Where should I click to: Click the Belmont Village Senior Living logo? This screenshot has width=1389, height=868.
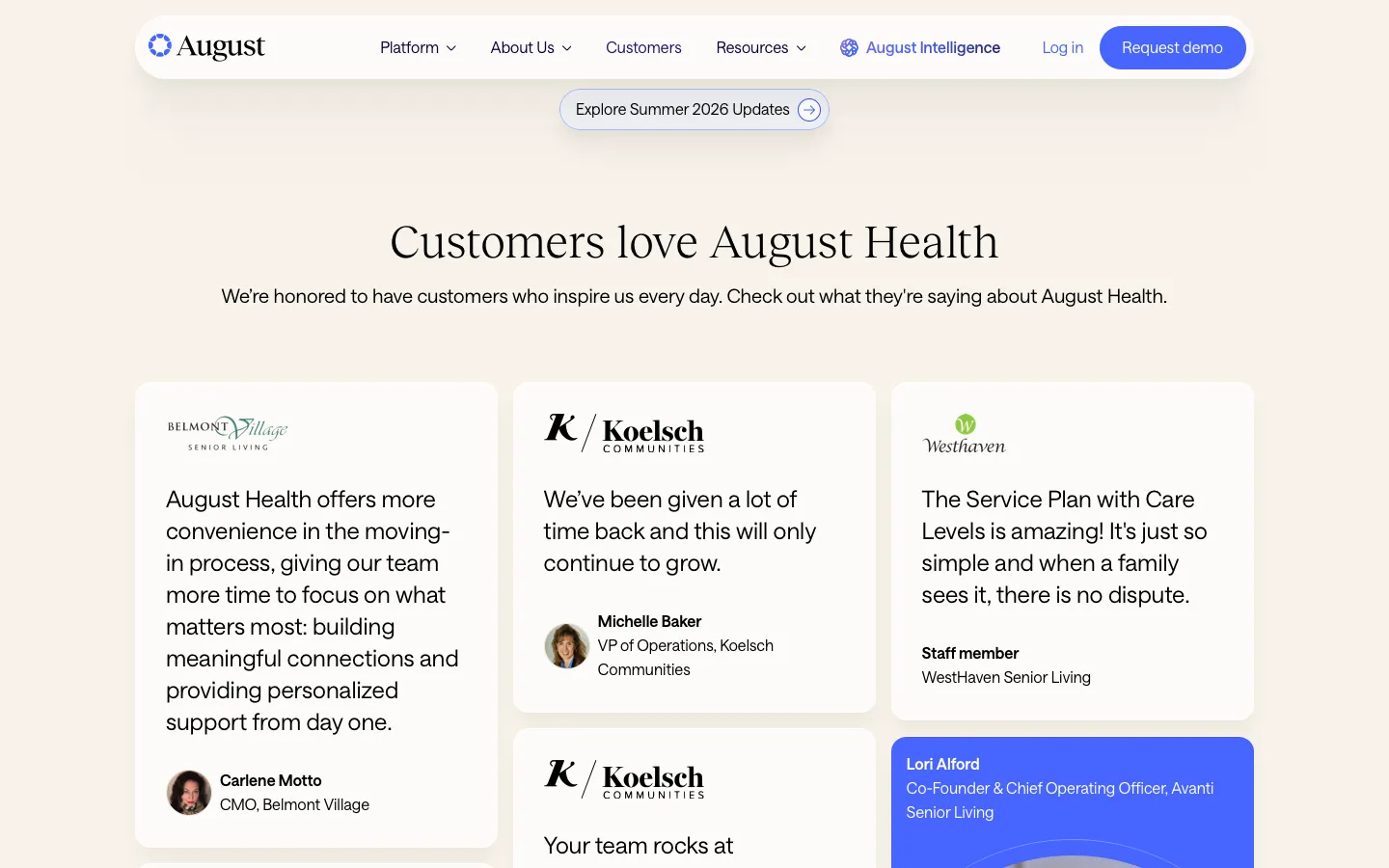point(228,432)
